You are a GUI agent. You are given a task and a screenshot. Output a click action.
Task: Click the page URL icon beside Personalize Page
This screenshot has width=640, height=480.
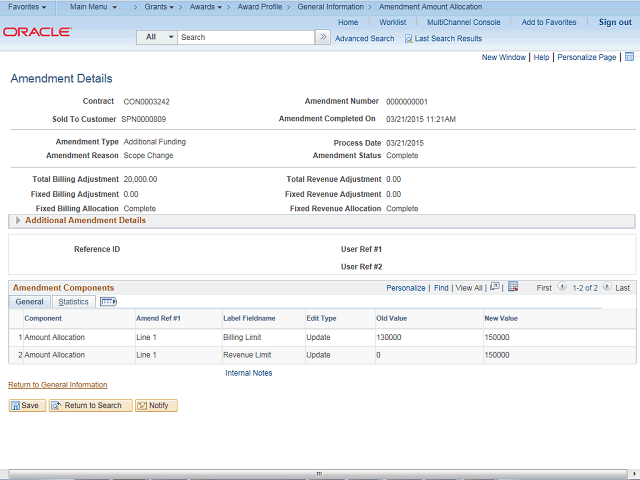pyautogui.click(x=629, y=57)
